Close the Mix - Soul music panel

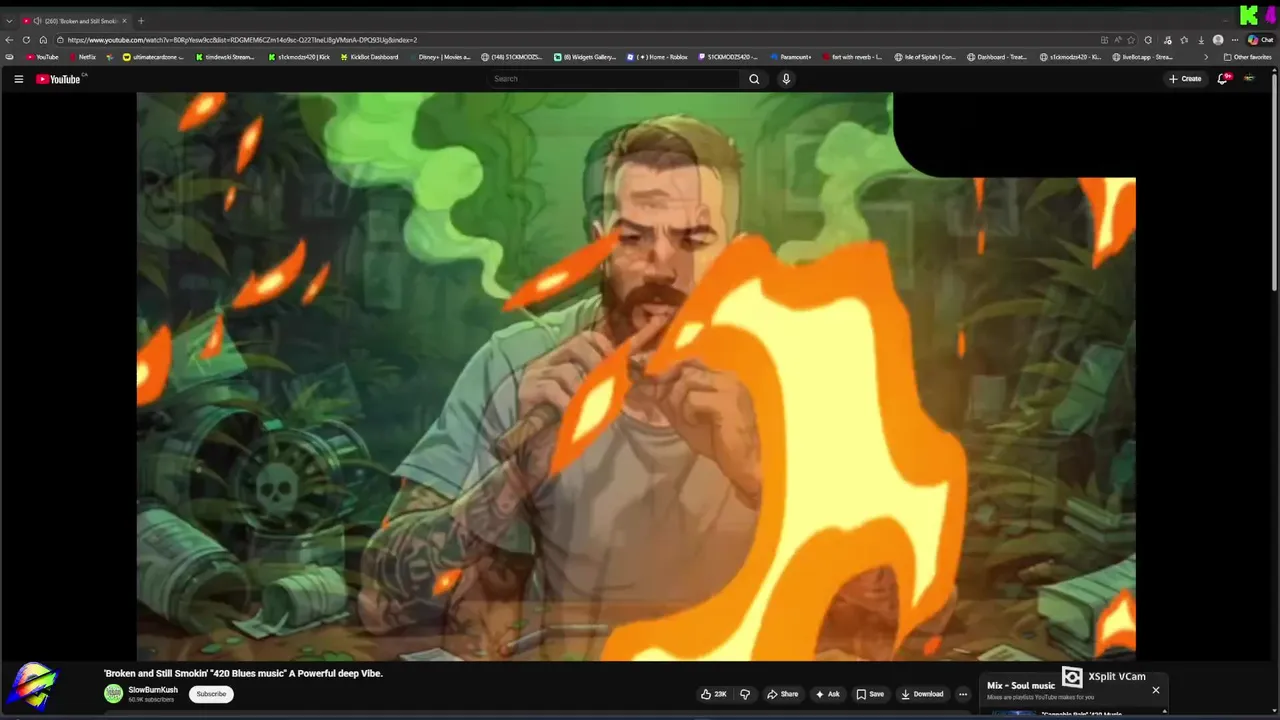point(1156,690)
